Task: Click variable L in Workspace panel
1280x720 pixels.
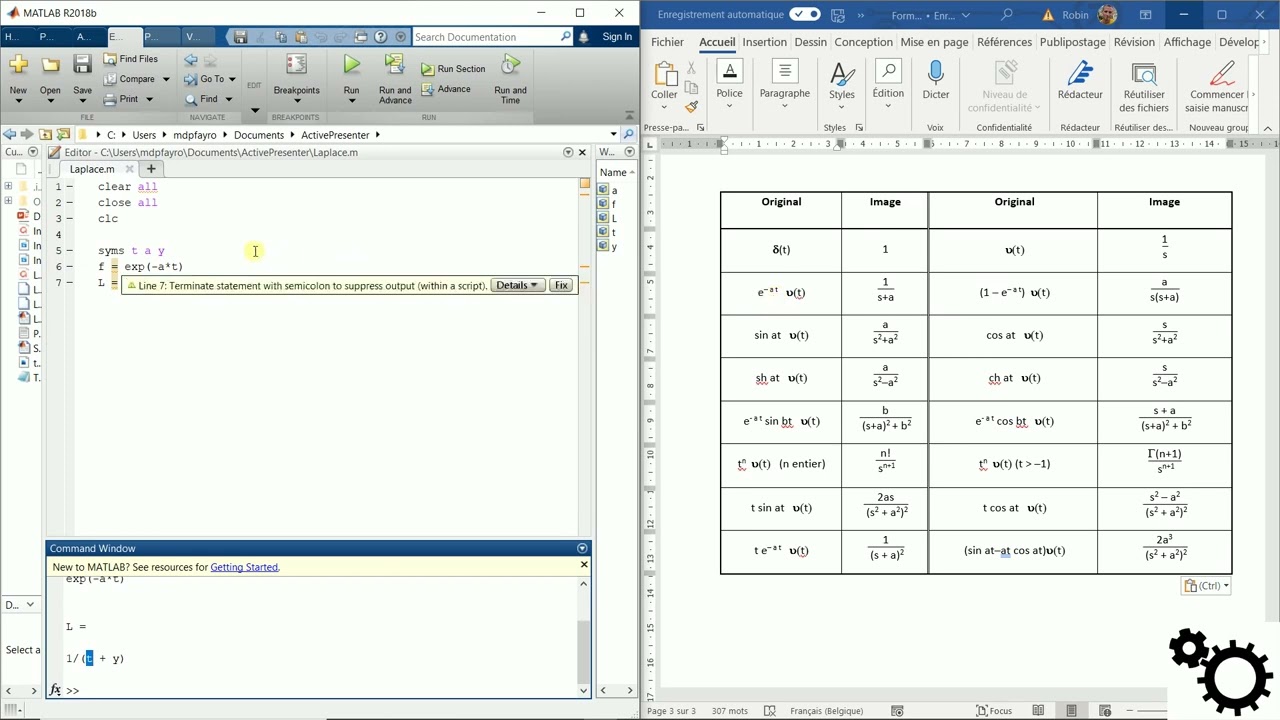Action: (x=613, y=218)
